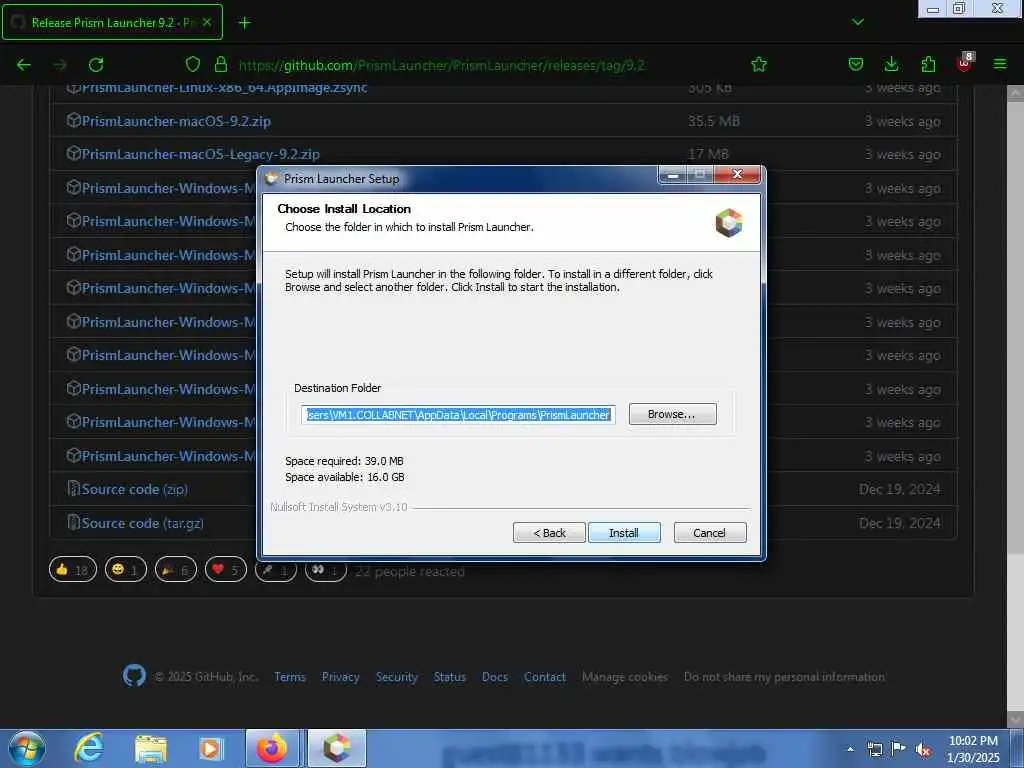
Task: Switch to the Release Prism Launcher 9.2 tab
Action: coord(112,22)
